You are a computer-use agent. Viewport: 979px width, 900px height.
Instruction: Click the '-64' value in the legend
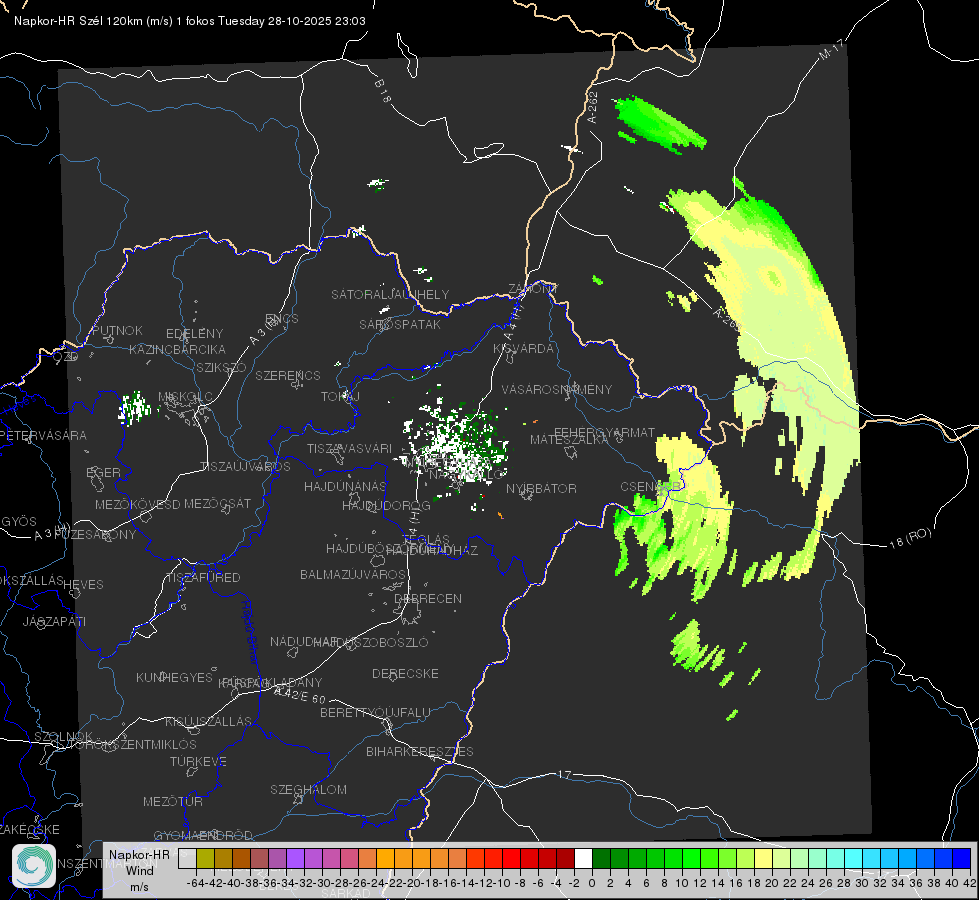(x=195, y=883)
